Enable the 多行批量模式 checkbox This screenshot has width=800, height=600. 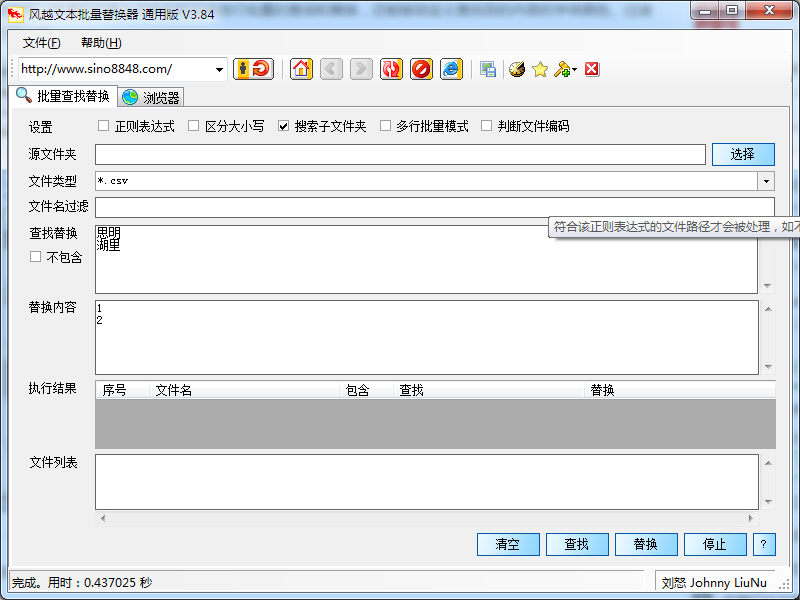tap(386, 126)
